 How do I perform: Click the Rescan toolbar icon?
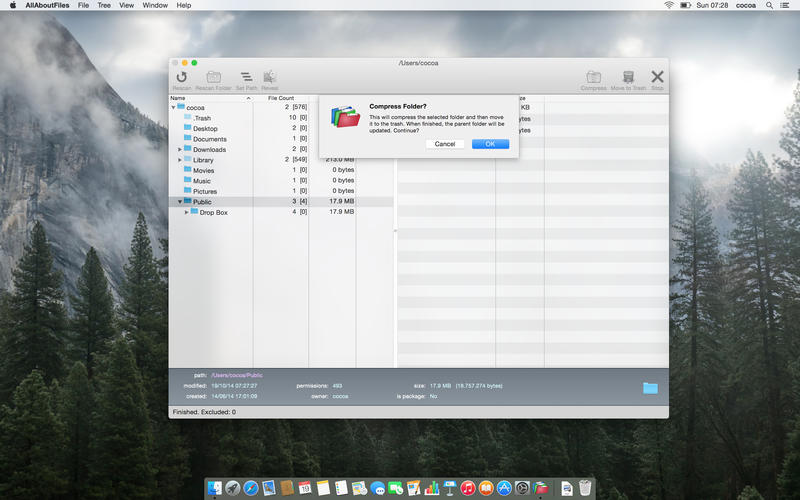[x=182, y=77]
